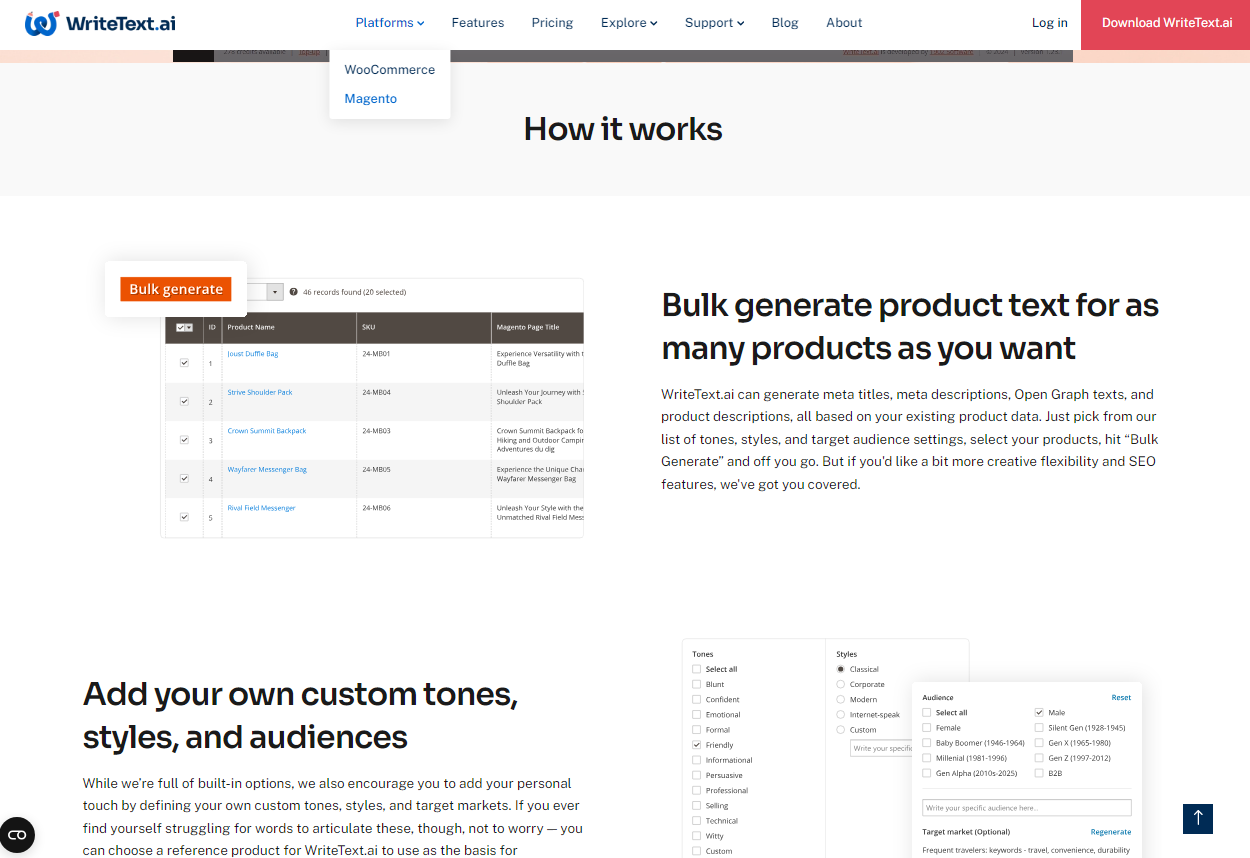Select the Corporate style radio button
The height and width of the screenshot is (858, 1250).
coord(841,685)
